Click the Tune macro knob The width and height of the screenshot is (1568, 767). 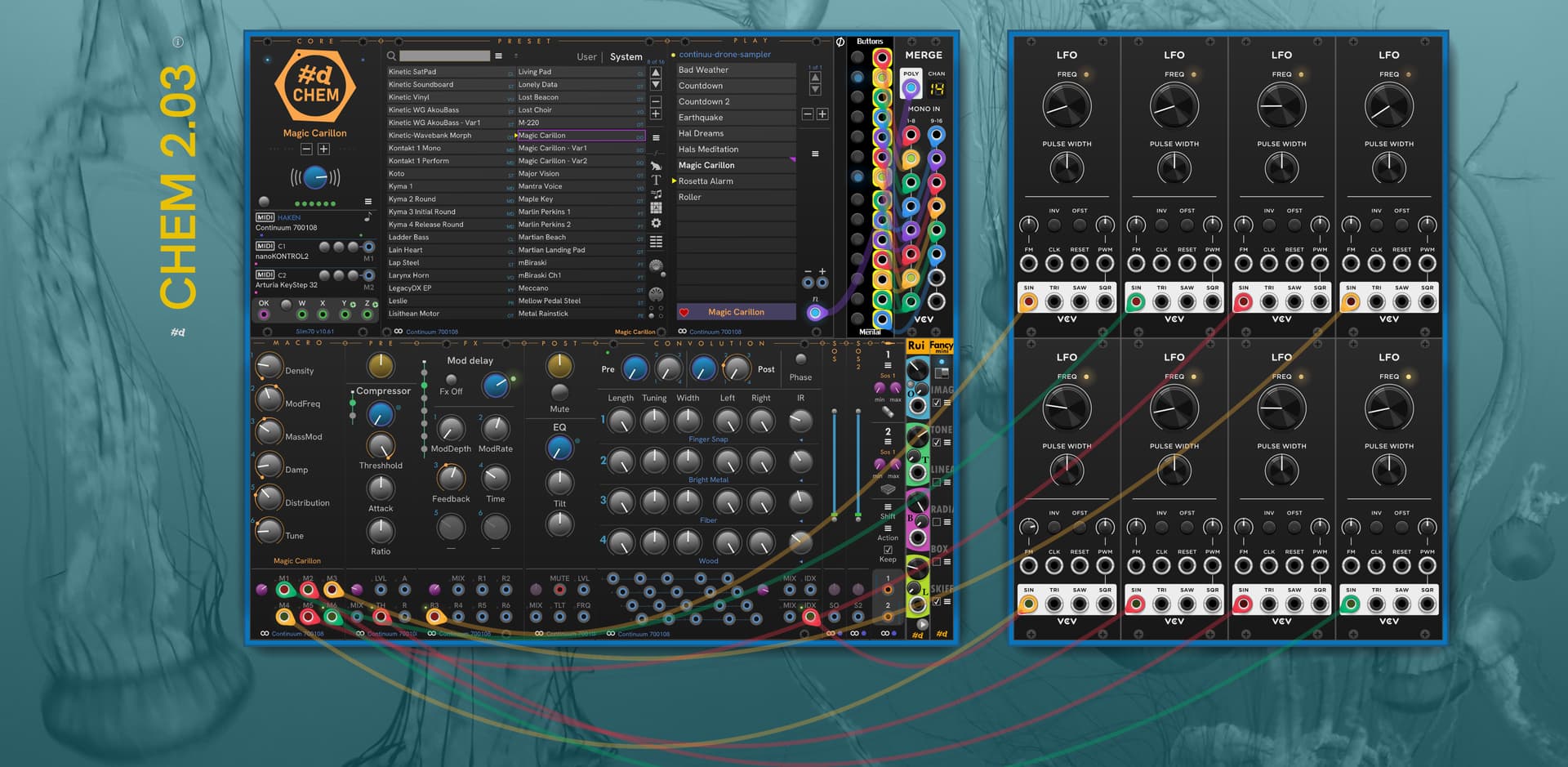269,532
